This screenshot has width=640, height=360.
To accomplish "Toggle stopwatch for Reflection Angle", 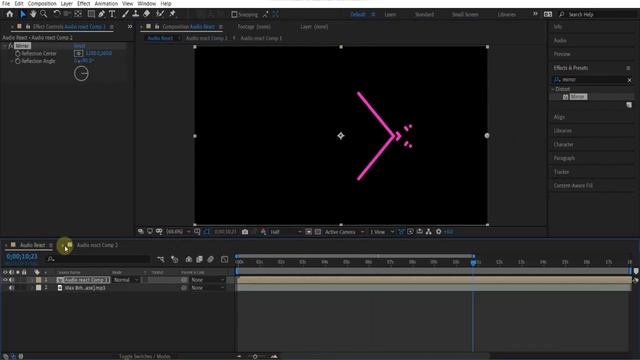I will [x=18, y=61].
